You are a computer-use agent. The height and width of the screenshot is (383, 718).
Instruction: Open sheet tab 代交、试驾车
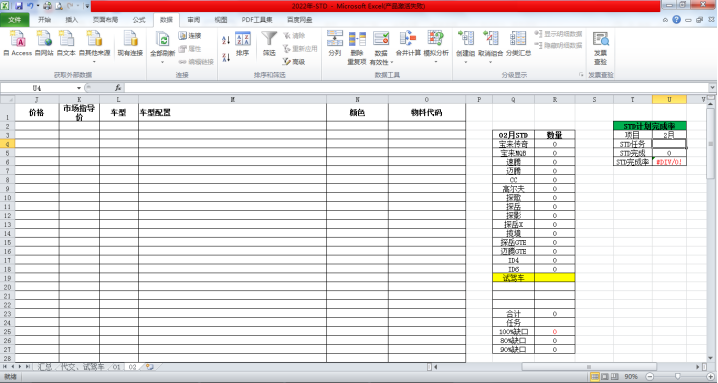(83, 367)
